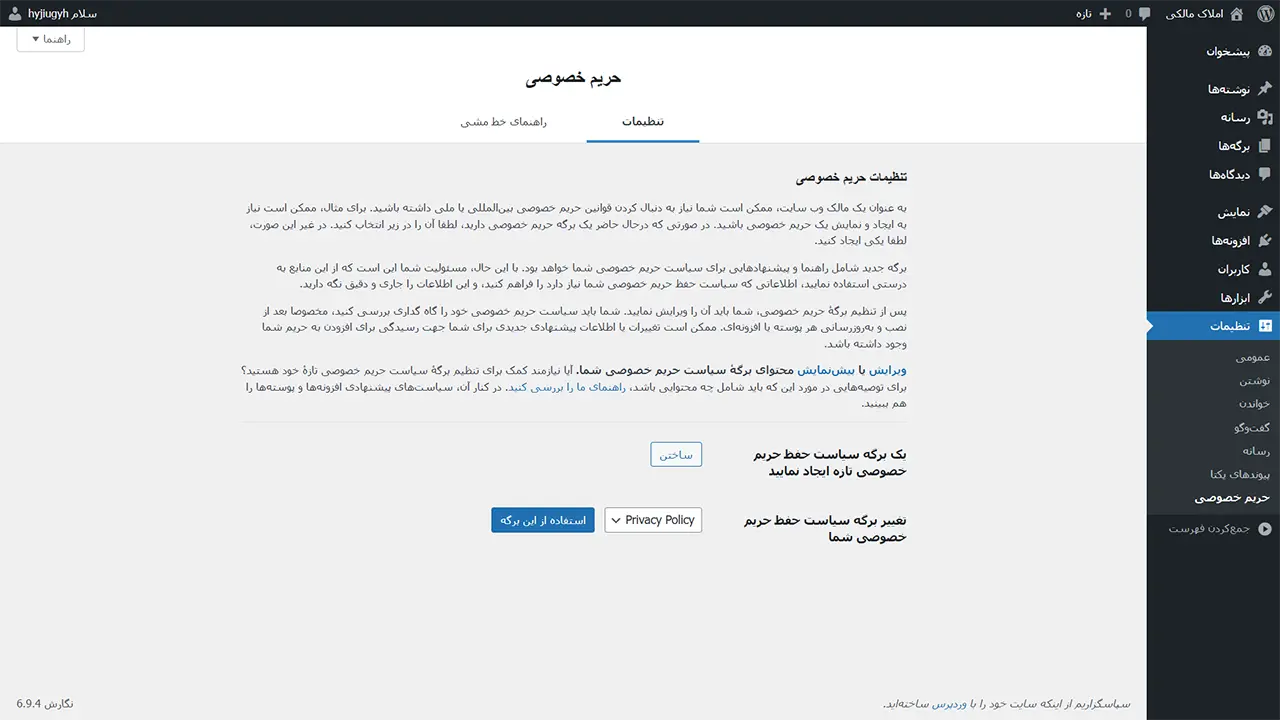Image resolution: width=1280 pixels, height=720 pixels.
Task: Click the املاک مالکی site name
Action: pos(1196,14)
